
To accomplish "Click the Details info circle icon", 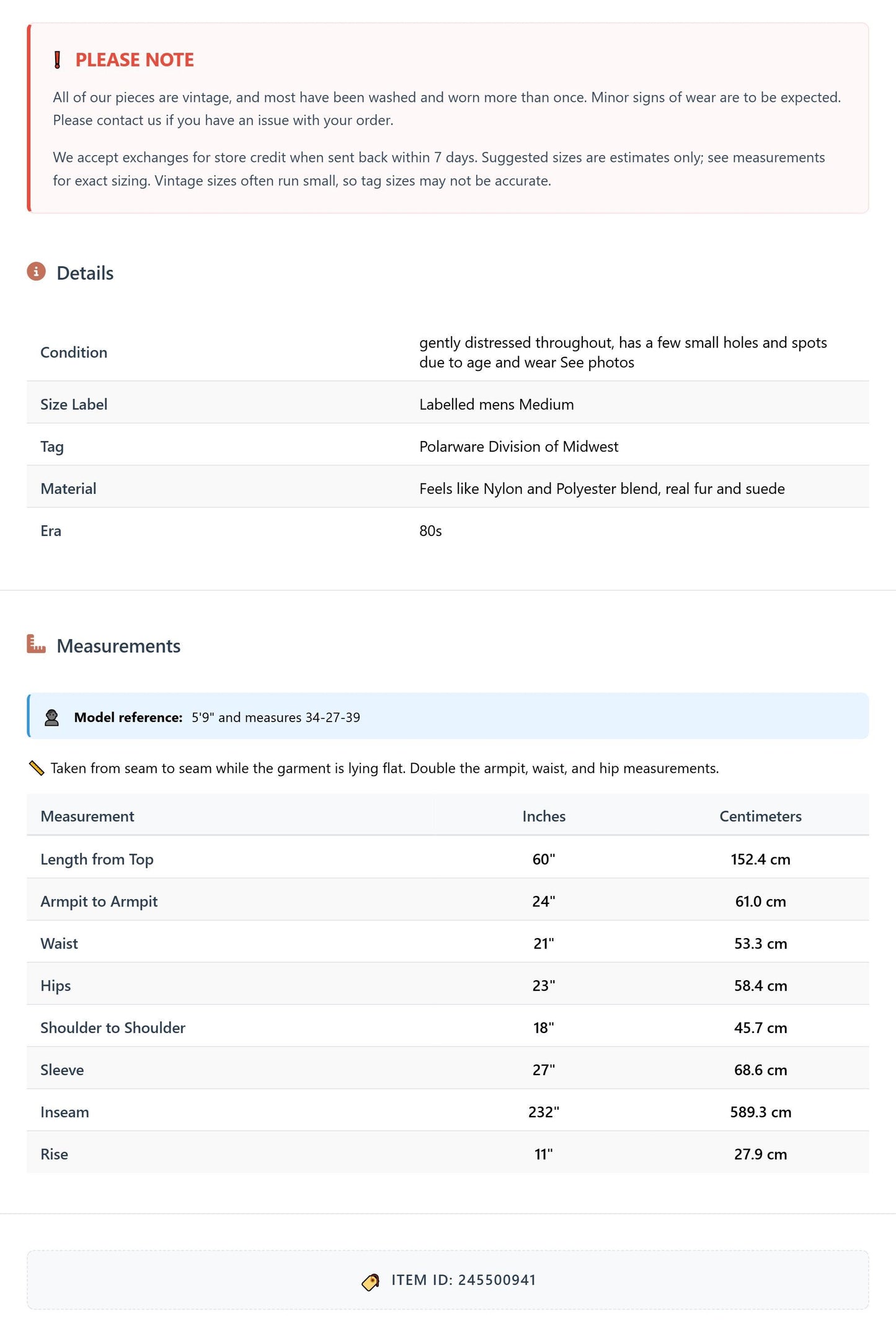I will tap(36, 272).
